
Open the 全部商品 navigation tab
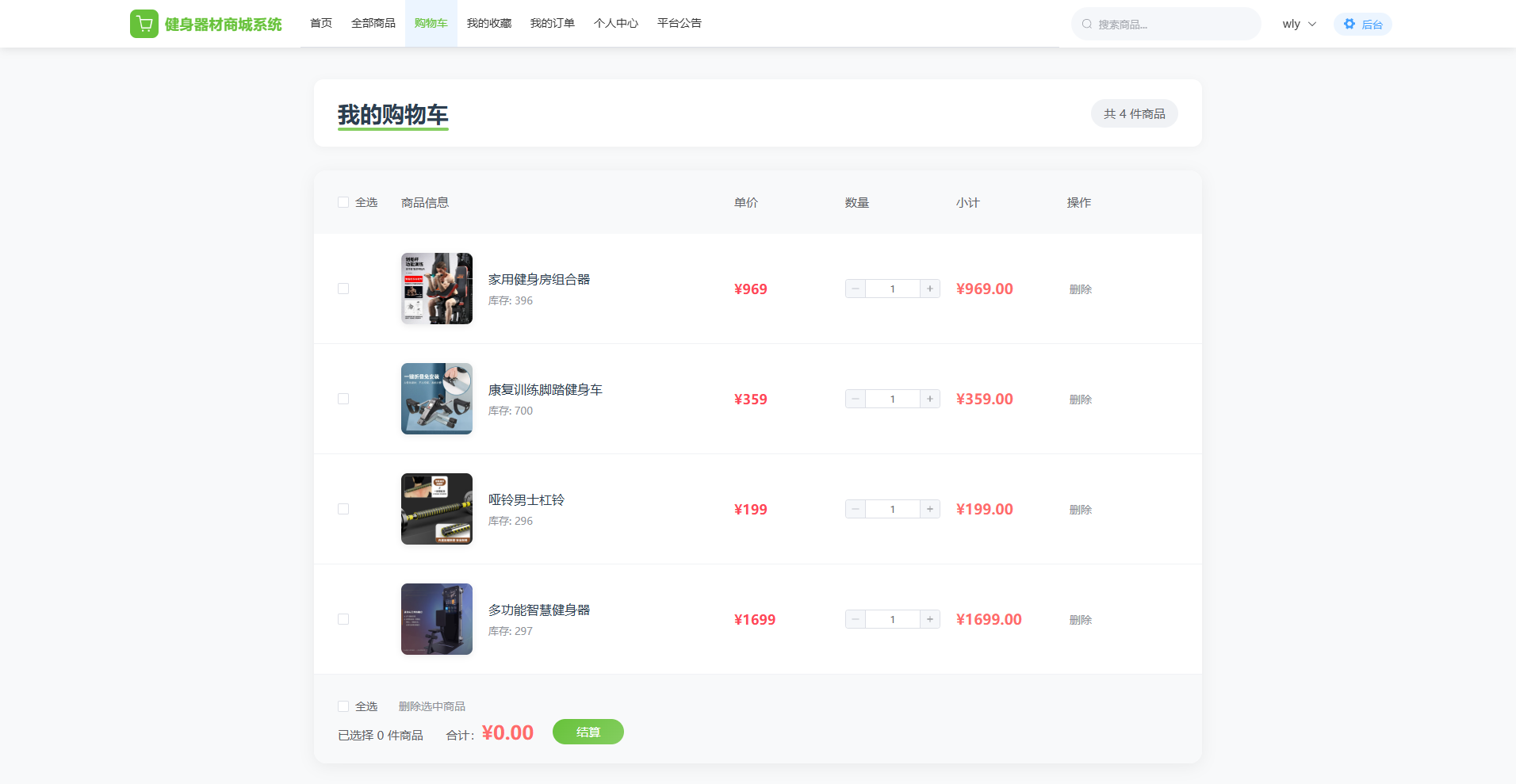click(x=373, y=23)
